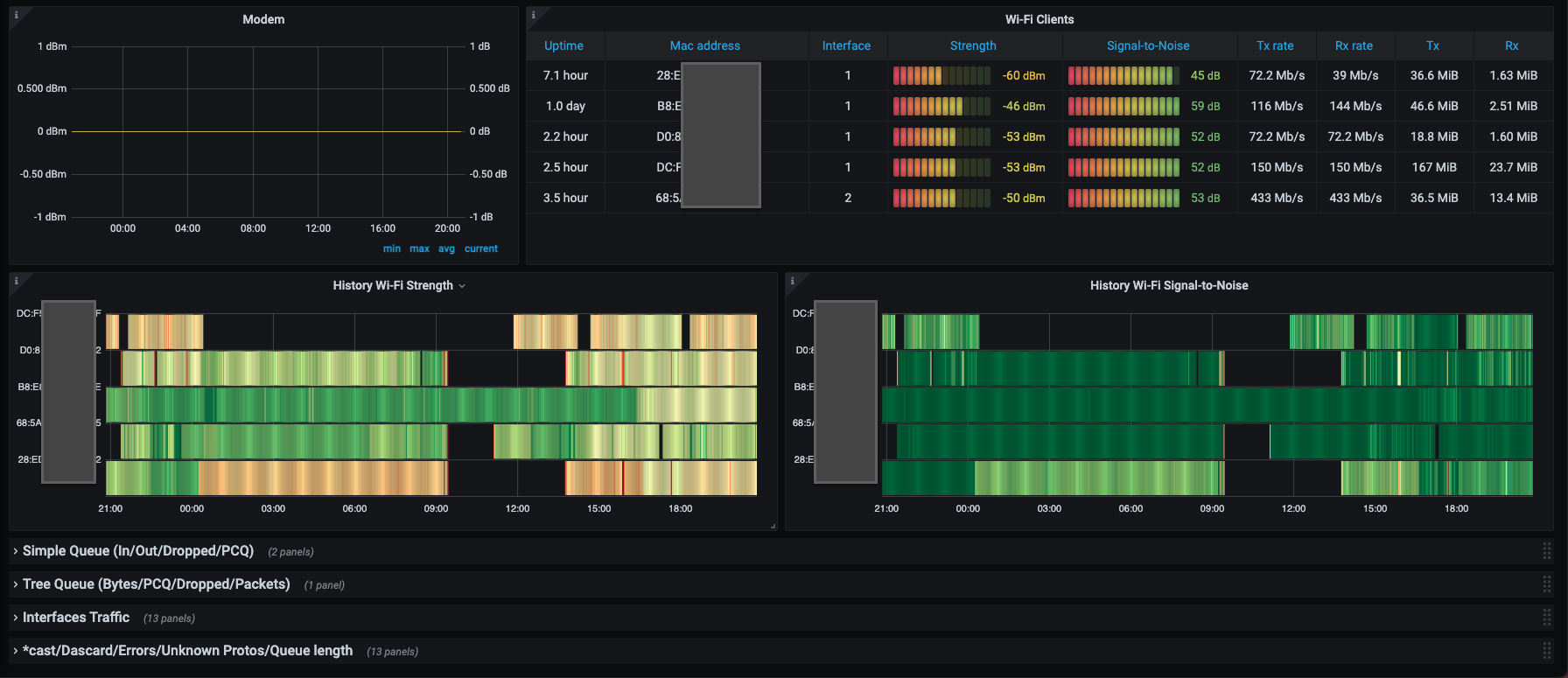This screenshot has width=1568, height=678.
Task: Sort table by Tx rate column header
Action: (x=1275, y=45)
